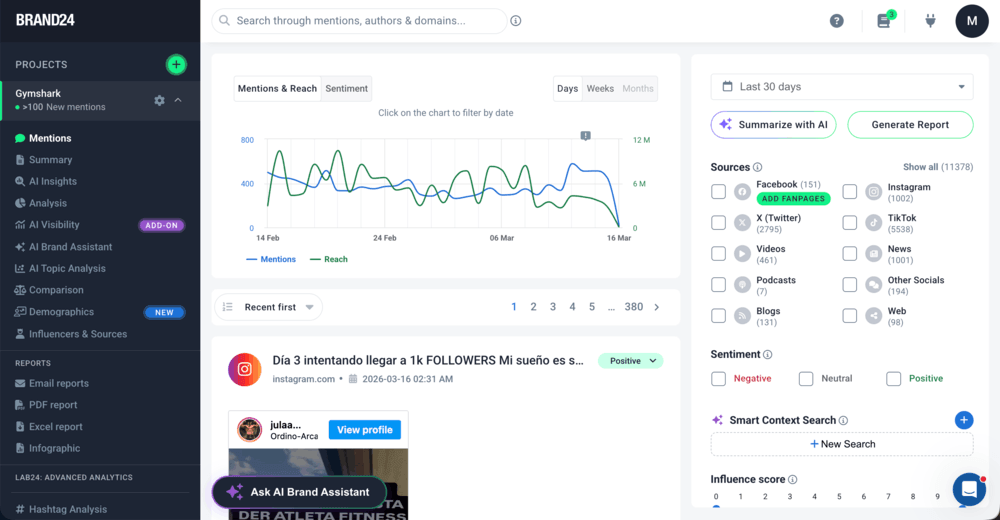Open Gymshark project settings gear
Screen dimensions: 1000x520
click(159, 100)
